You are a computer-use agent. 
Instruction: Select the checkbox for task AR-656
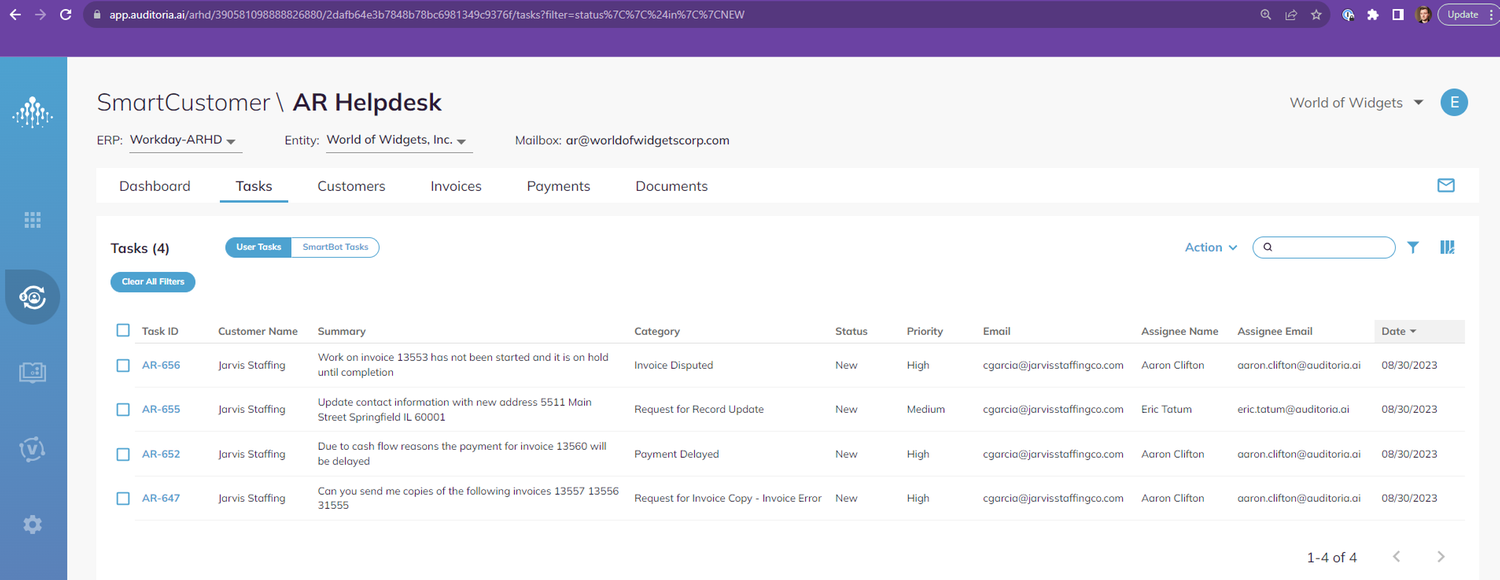123,365
